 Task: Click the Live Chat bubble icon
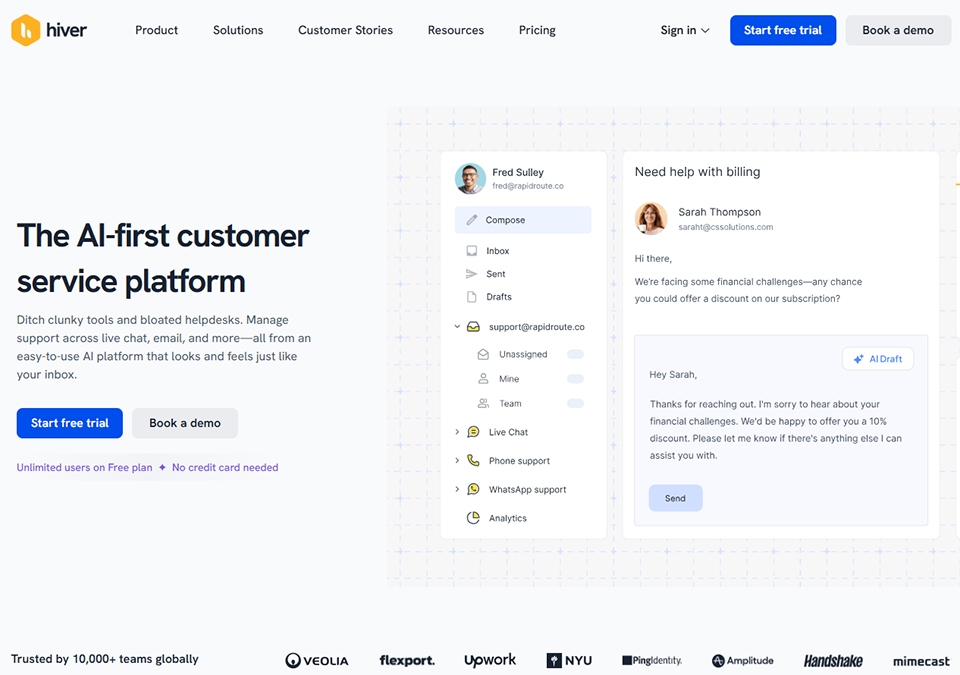click(473, 432)
